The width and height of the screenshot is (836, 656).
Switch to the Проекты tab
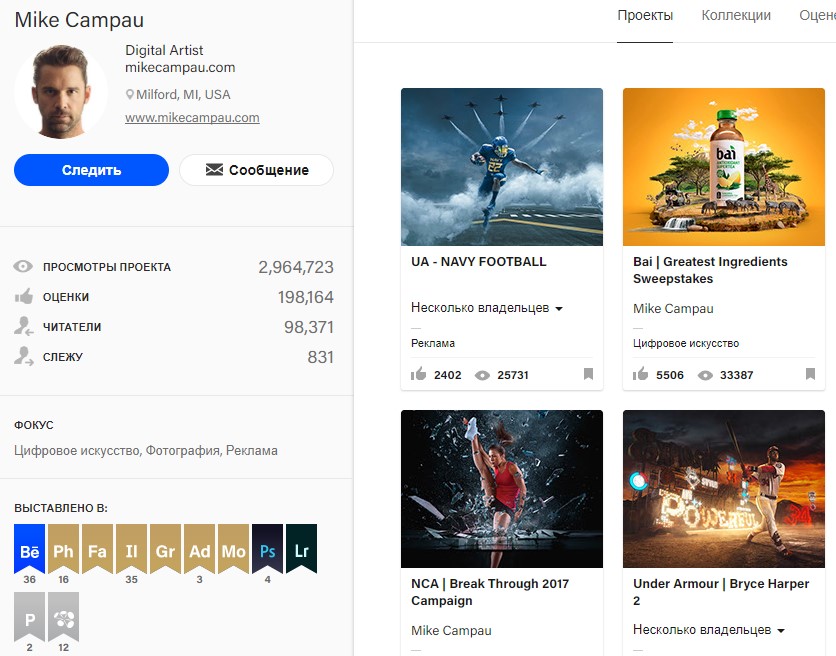(645, 15)
